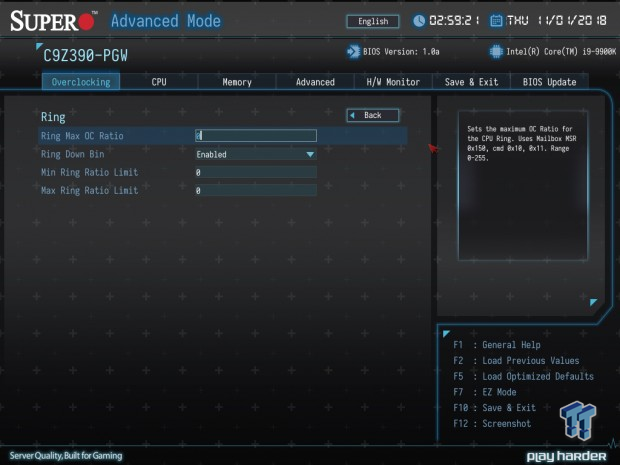
Task: Click the Supermicro logo
Action: click(53, 21)
